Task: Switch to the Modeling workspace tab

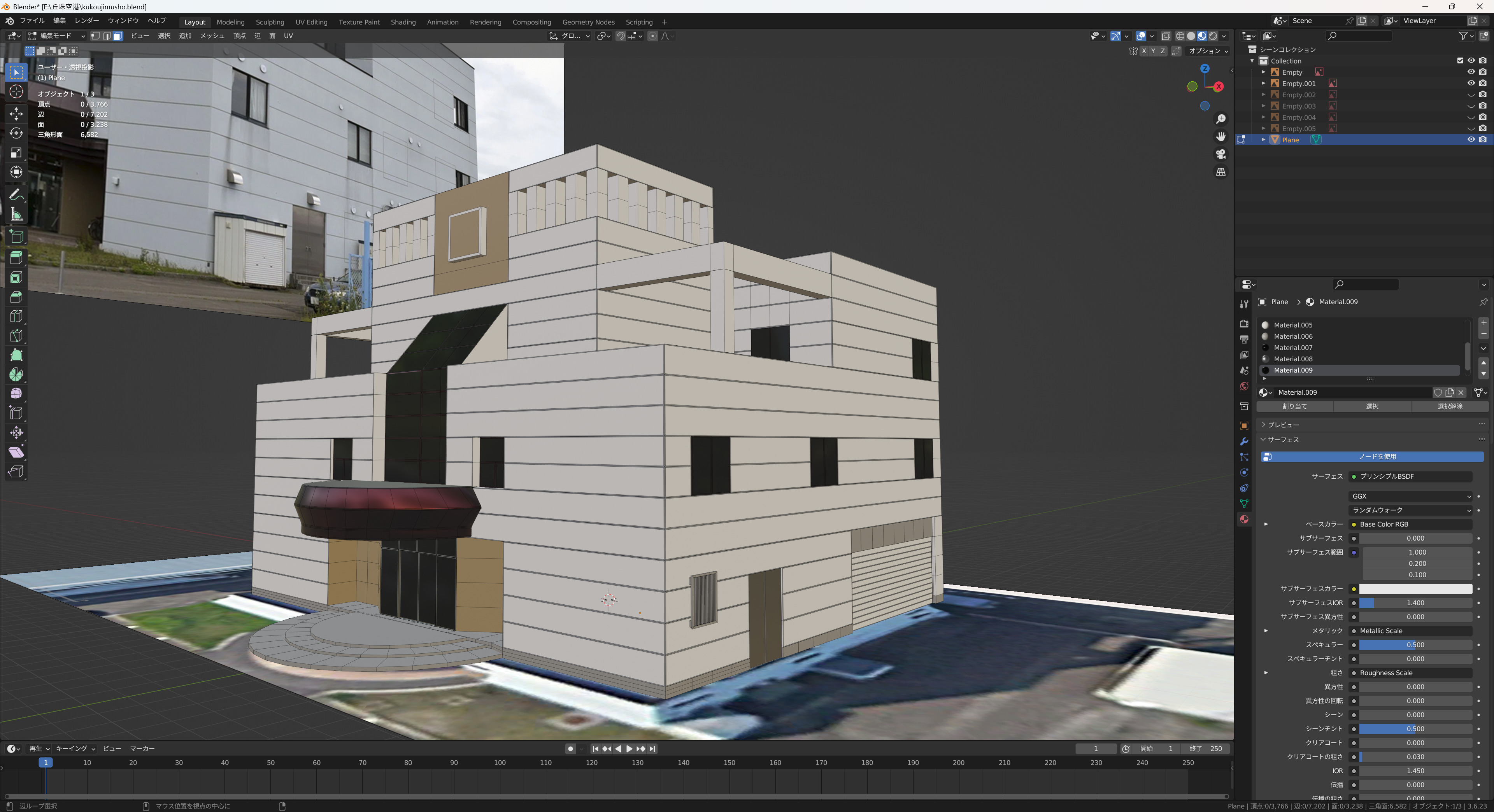Action: coord(230,22)
